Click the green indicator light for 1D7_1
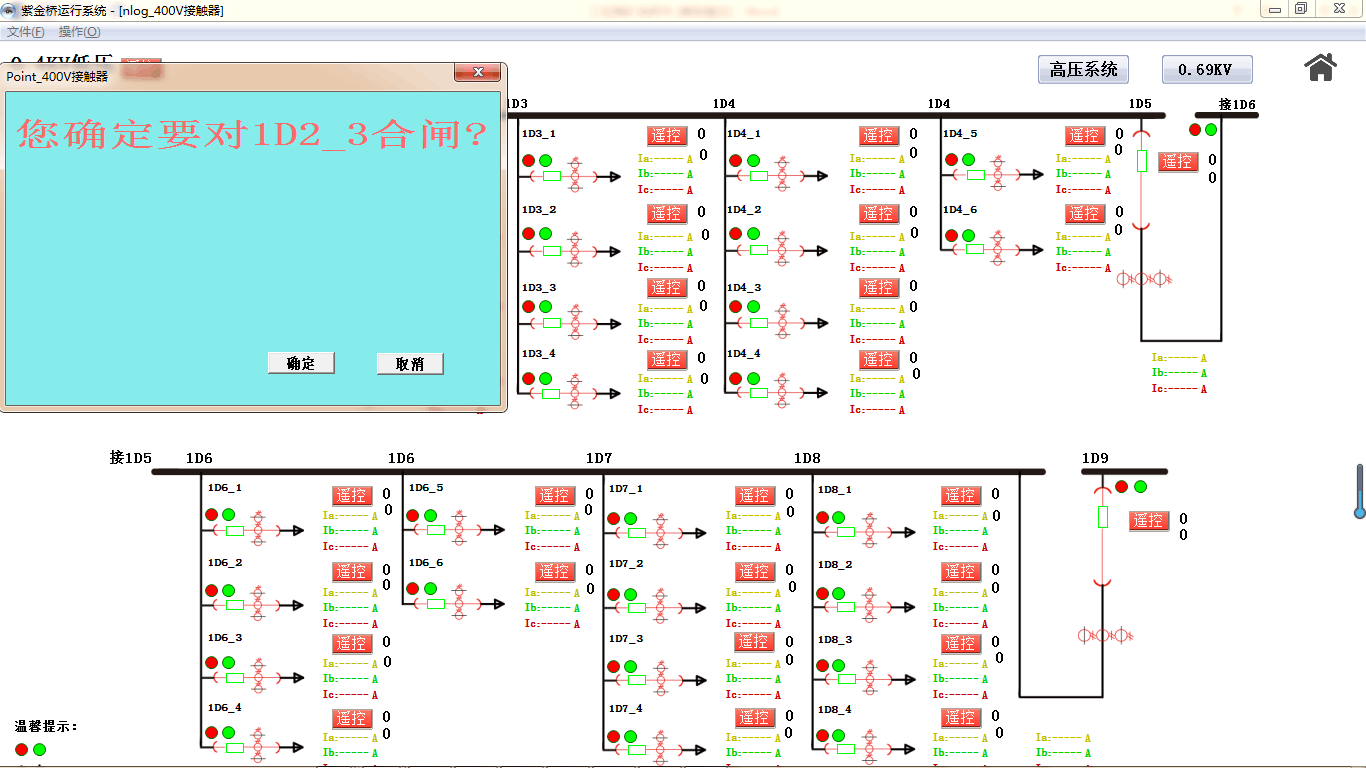The height and width of the screenshot is (768, 1366). (x=630, y=518)
